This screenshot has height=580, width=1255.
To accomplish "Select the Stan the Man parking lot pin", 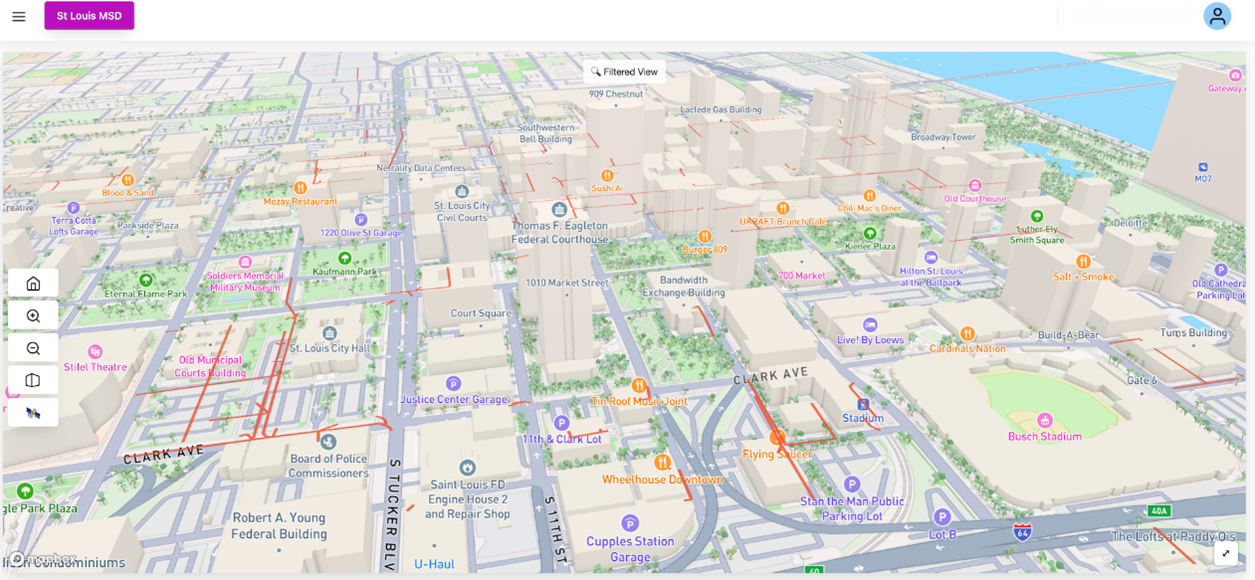I will pyautogui.click(x=852, y=484).
